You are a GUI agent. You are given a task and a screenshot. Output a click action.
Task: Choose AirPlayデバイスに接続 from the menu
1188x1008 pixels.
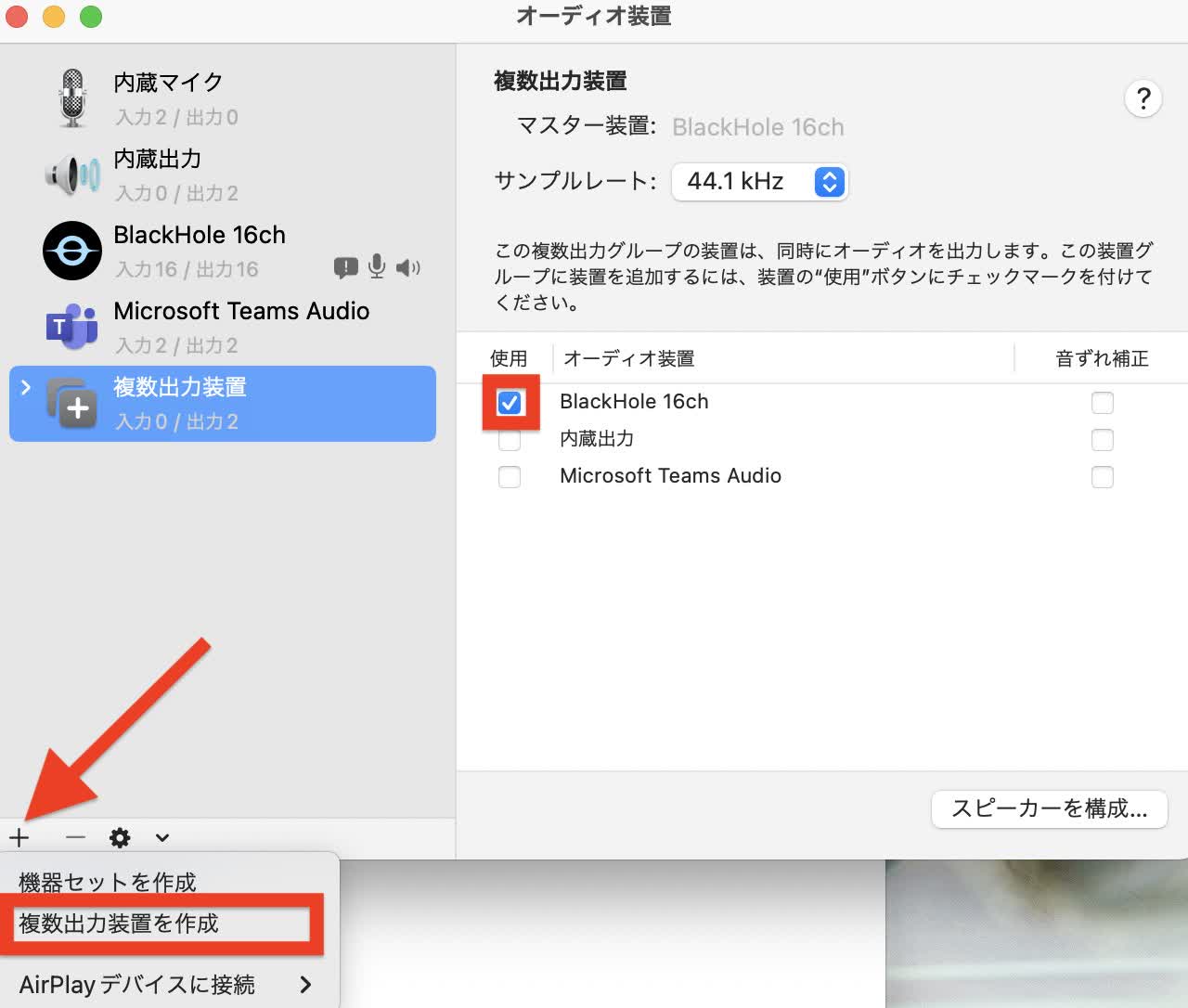click(x=137, y=984)
